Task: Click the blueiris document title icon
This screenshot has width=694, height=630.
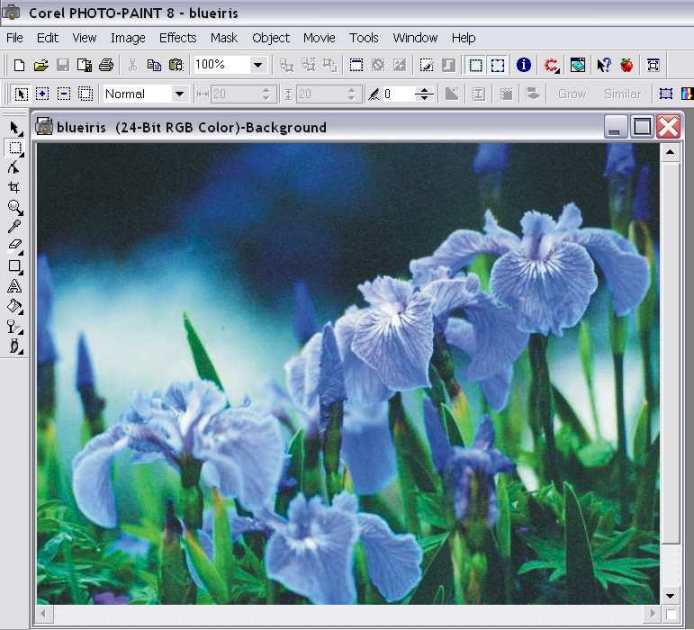Action: click(44, 126)
